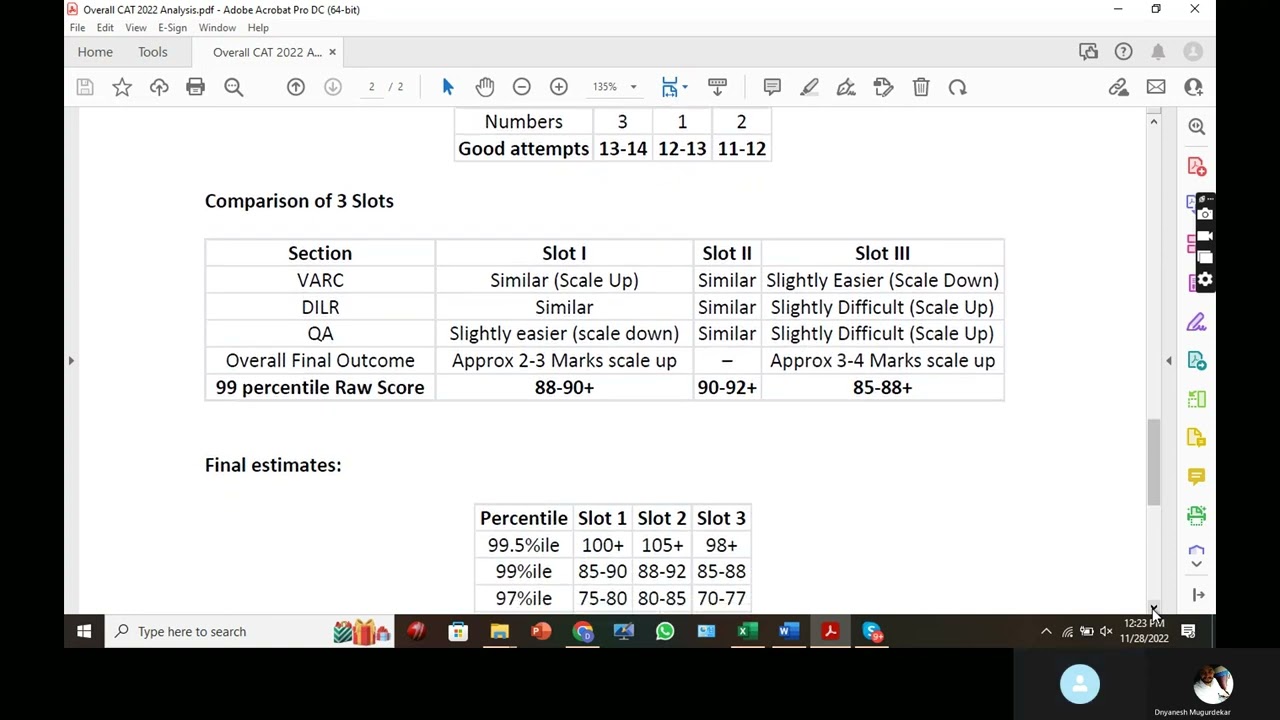Collapse the right tools pane arrow

point(1169,360)
